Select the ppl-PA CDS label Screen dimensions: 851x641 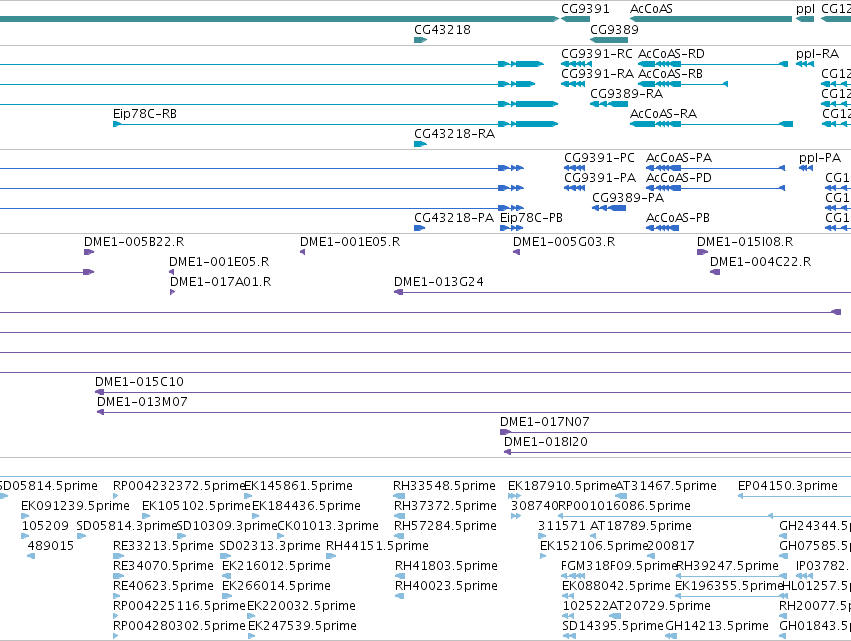(820, 158)
